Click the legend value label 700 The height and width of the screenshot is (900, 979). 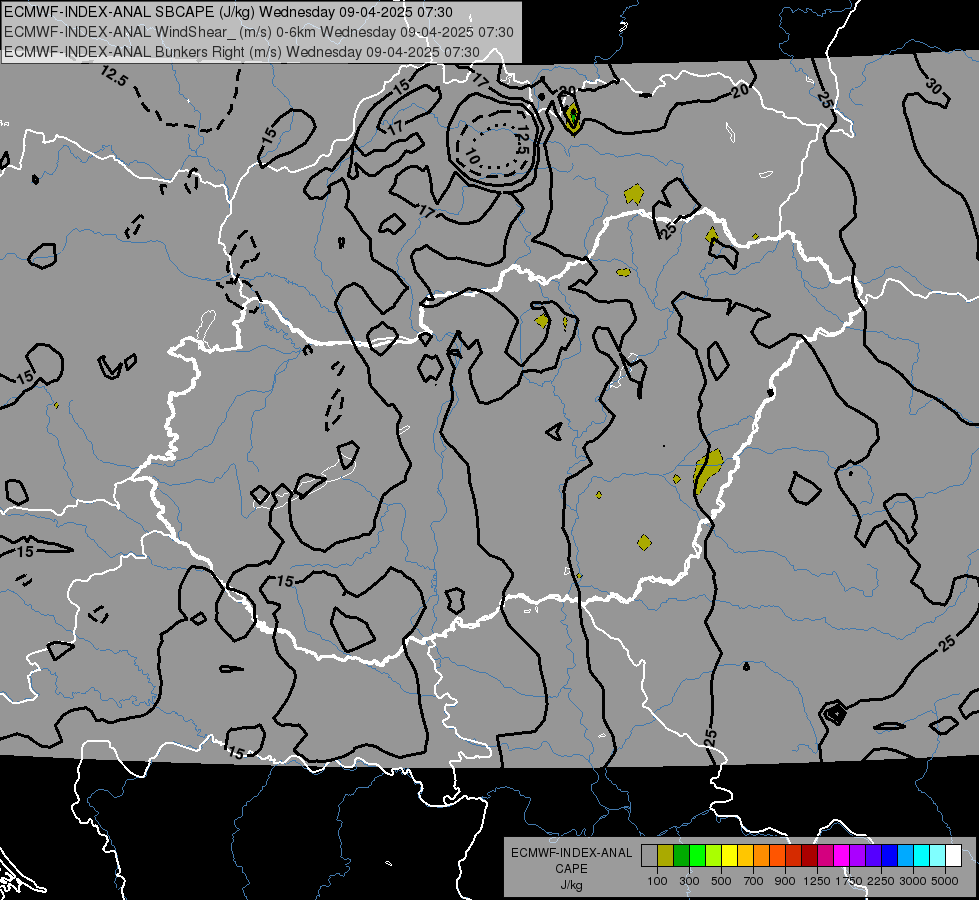pos(754,881)
